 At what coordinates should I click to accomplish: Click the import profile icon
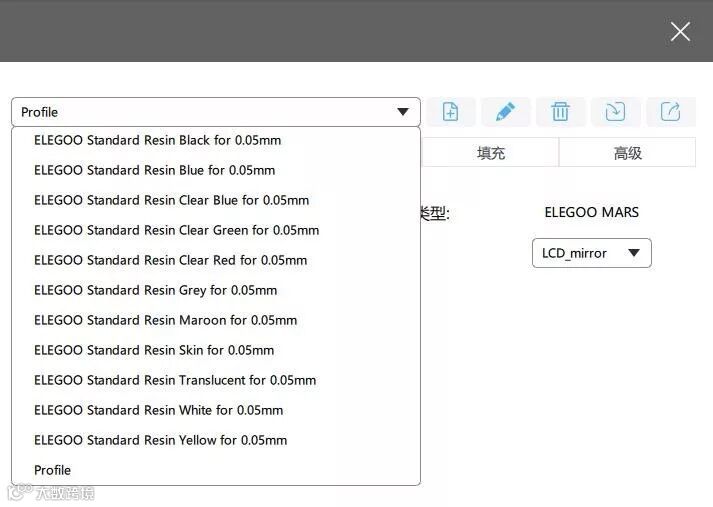(x=615, y=112)
